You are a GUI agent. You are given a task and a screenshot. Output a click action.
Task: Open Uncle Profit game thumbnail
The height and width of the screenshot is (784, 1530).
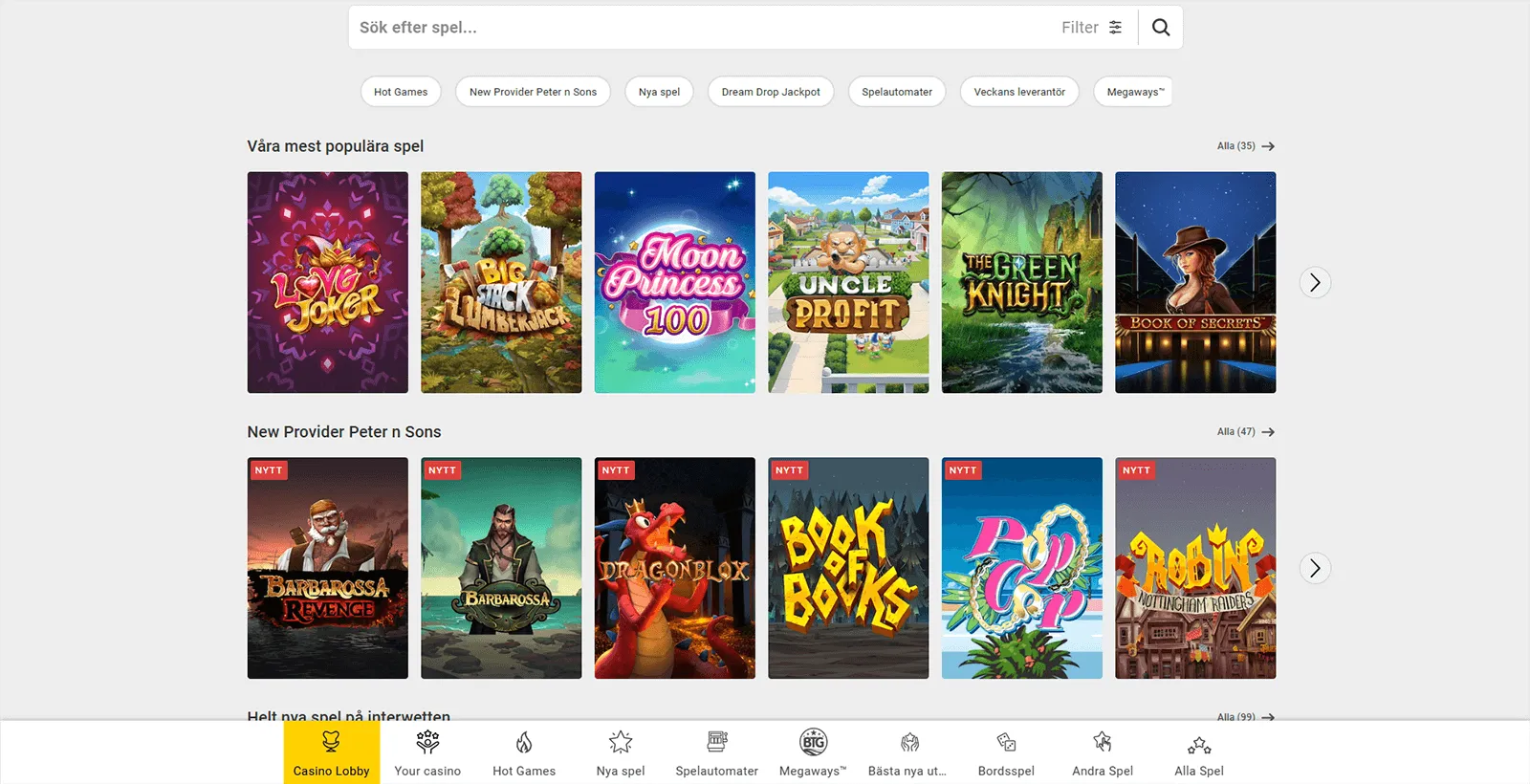pyautogui.click(x=848, y=282)
